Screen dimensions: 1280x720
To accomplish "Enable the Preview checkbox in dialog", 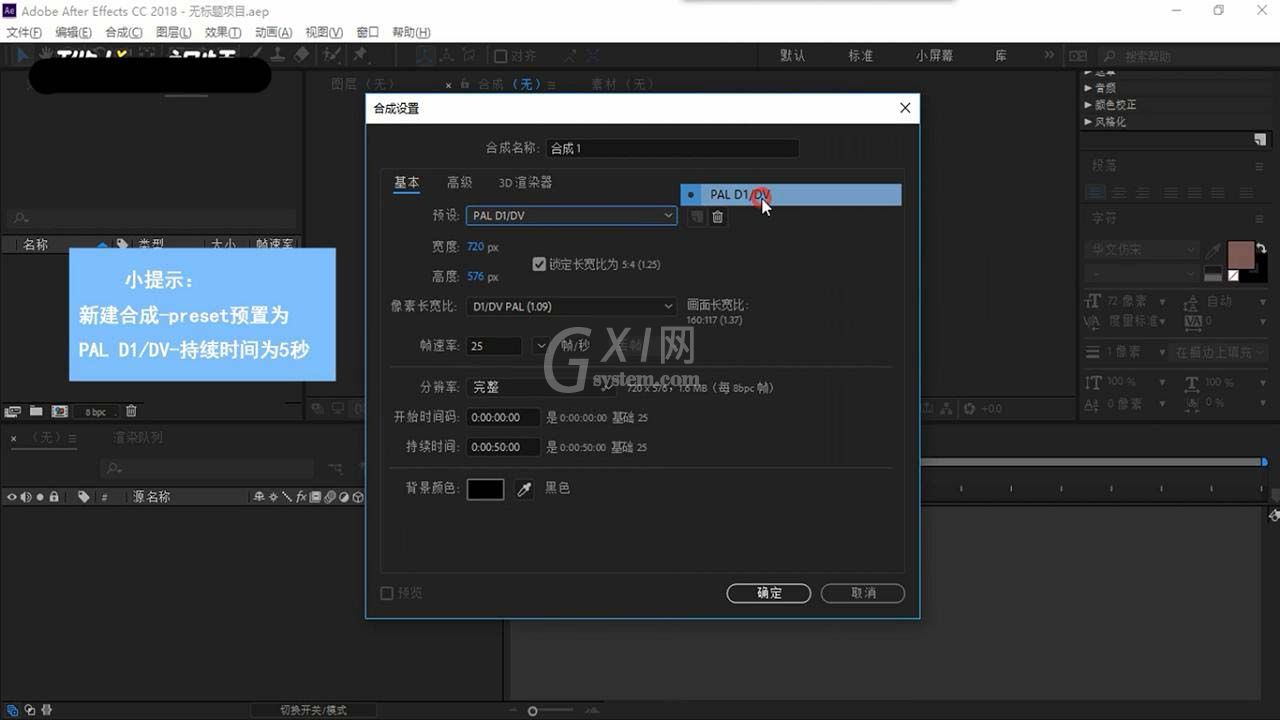I will pyautogui.click(x=387, y=593).
